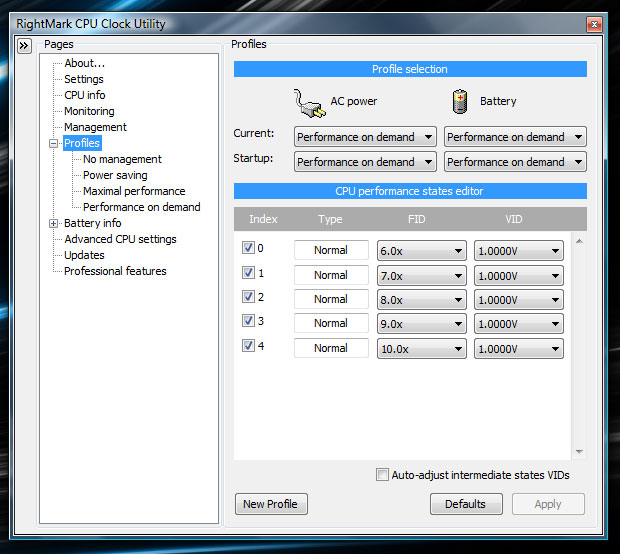Go to the Settings page
620x554 pixels.
[x=84, y=79]
